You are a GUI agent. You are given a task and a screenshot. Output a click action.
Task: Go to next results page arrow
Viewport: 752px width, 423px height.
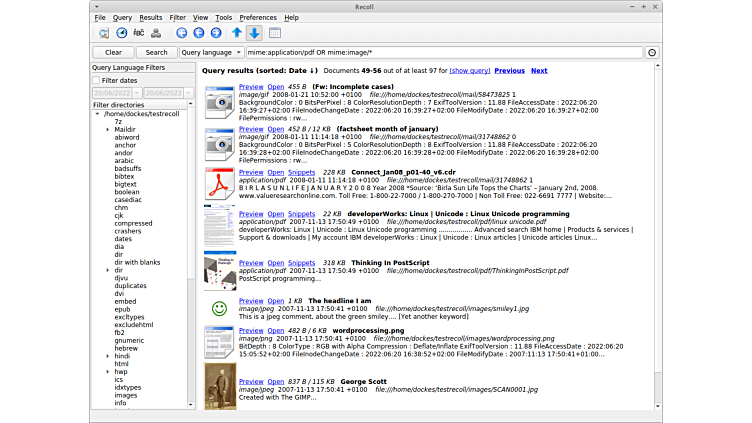pyautogui.click(x=216, y=33)
